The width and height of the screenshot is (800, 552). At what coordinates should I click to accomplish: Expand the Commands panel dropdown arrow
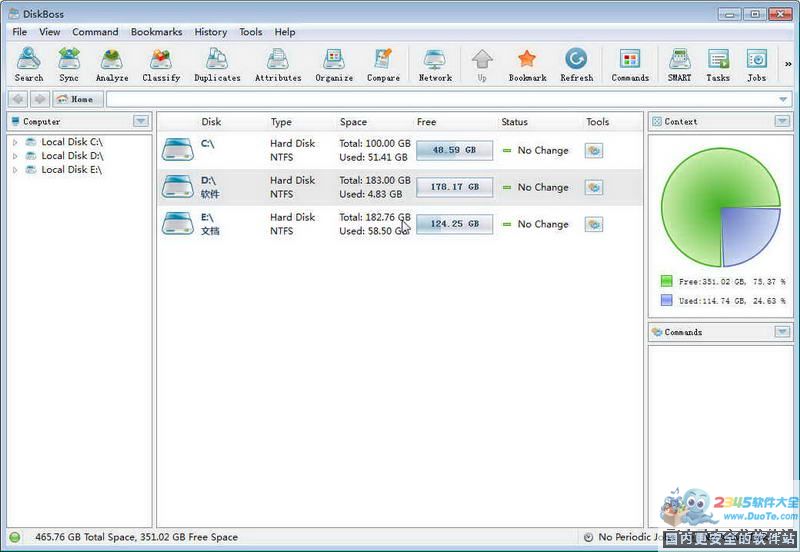coord(781,332)
